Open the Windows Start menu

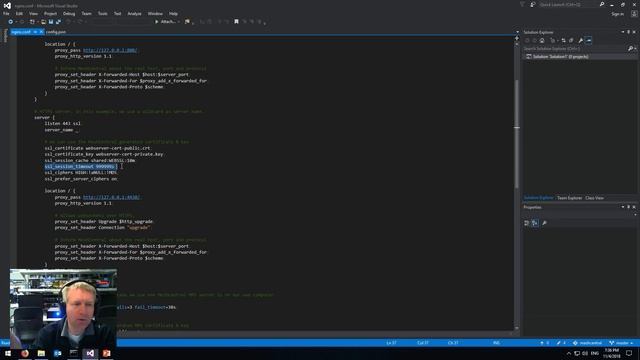click(x=8, y=353)
